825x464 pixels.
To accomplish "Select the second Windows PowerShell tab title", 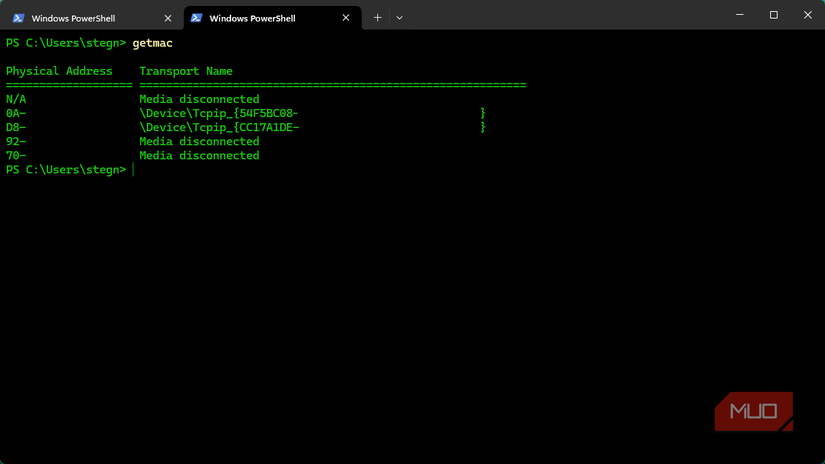I will (252, 18).
